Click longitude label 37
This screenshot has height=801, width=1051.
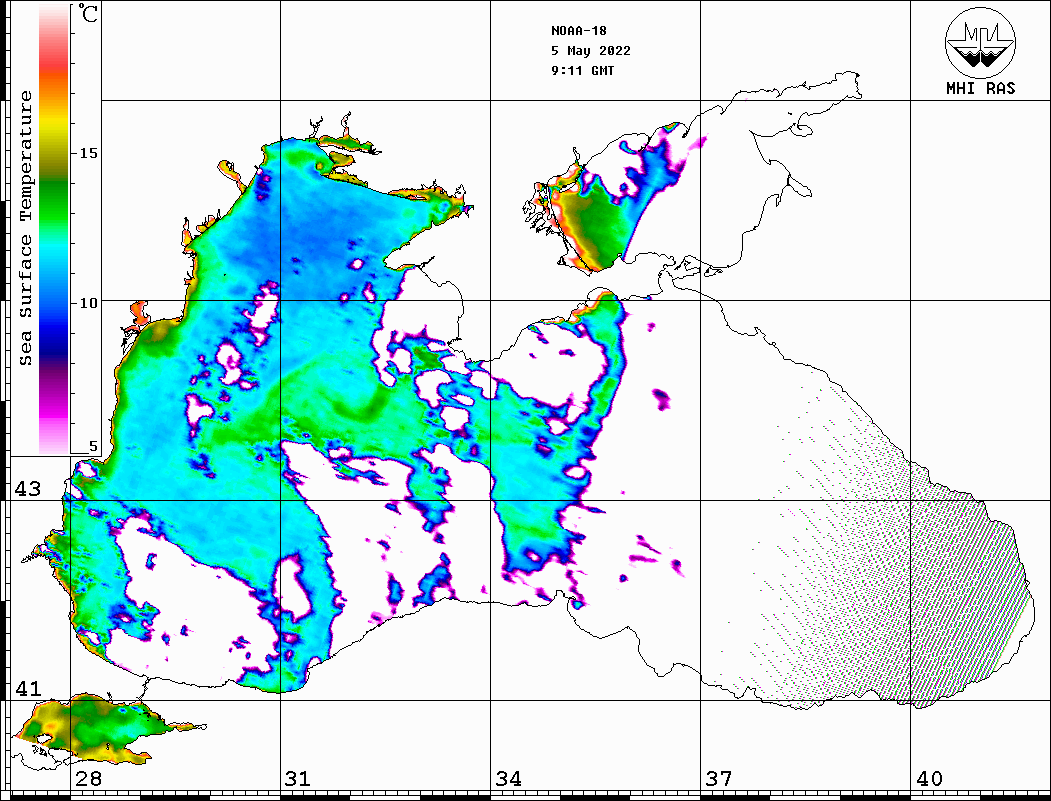click(x=719, y=778)
